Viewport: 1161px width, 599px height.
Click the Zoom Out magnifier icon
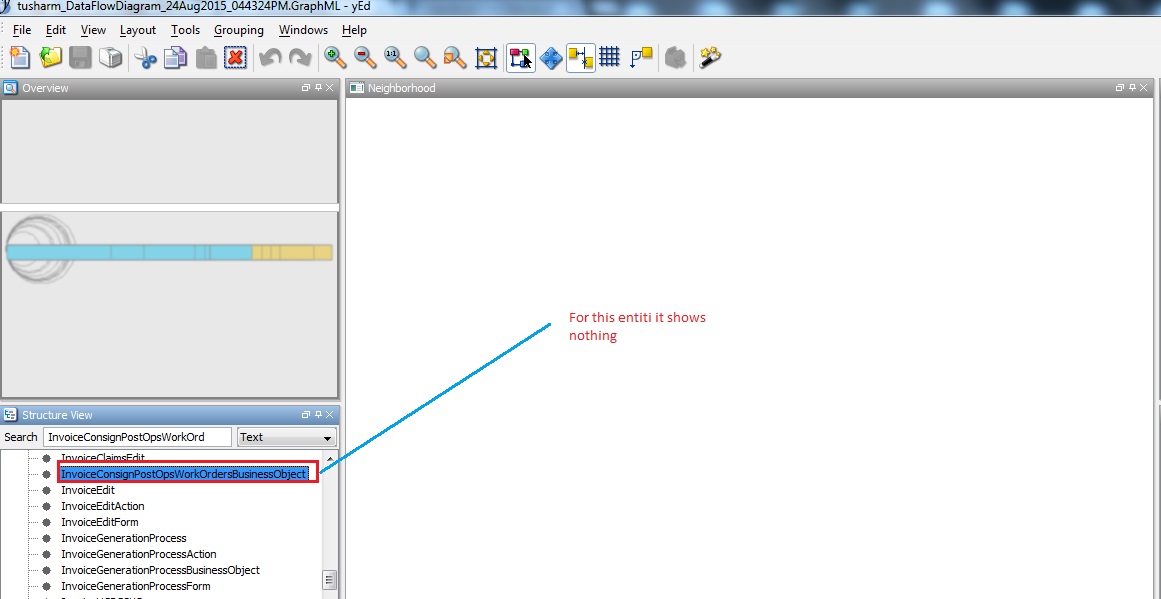[365, 58]
